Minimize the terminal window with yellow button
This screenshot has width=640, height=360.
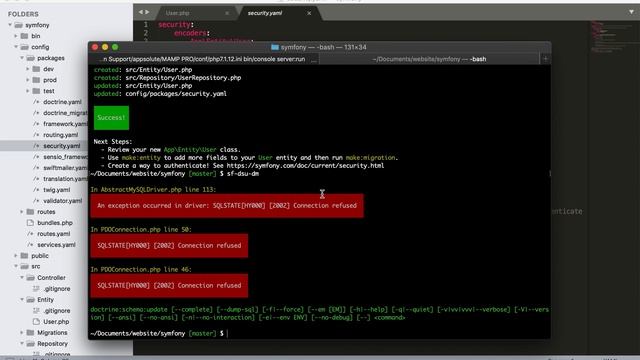tap(105, 47)
